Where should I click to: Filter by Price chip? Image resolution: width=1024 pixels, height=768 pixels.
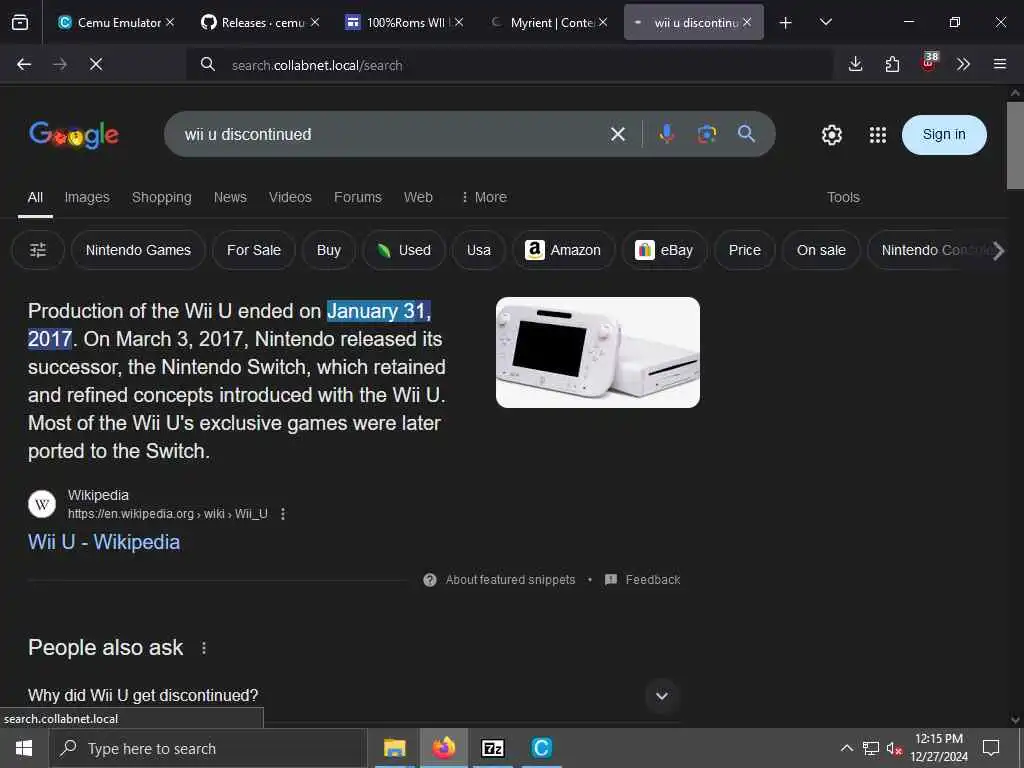[x=744, y=250]
